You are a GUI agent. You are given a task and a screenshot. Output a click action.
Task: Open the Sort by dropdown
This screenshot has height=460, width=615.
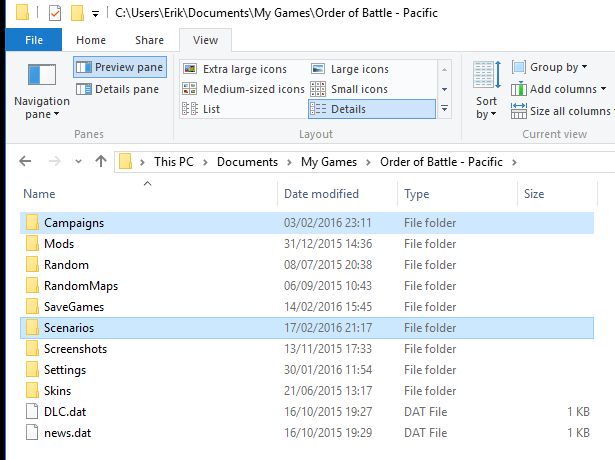486,90
